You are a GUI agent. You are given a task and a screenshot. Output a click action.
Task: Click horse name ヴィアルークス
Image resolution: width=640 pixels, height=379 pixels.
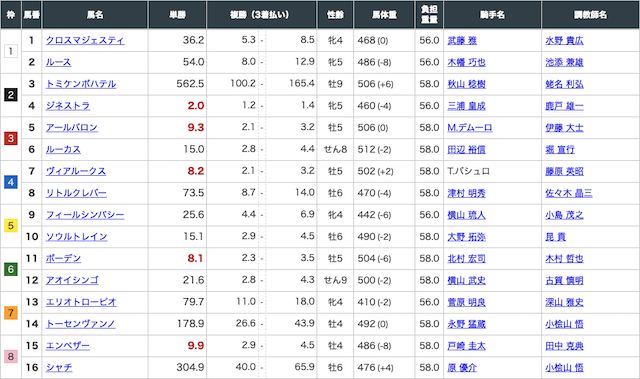coord(76,171)
